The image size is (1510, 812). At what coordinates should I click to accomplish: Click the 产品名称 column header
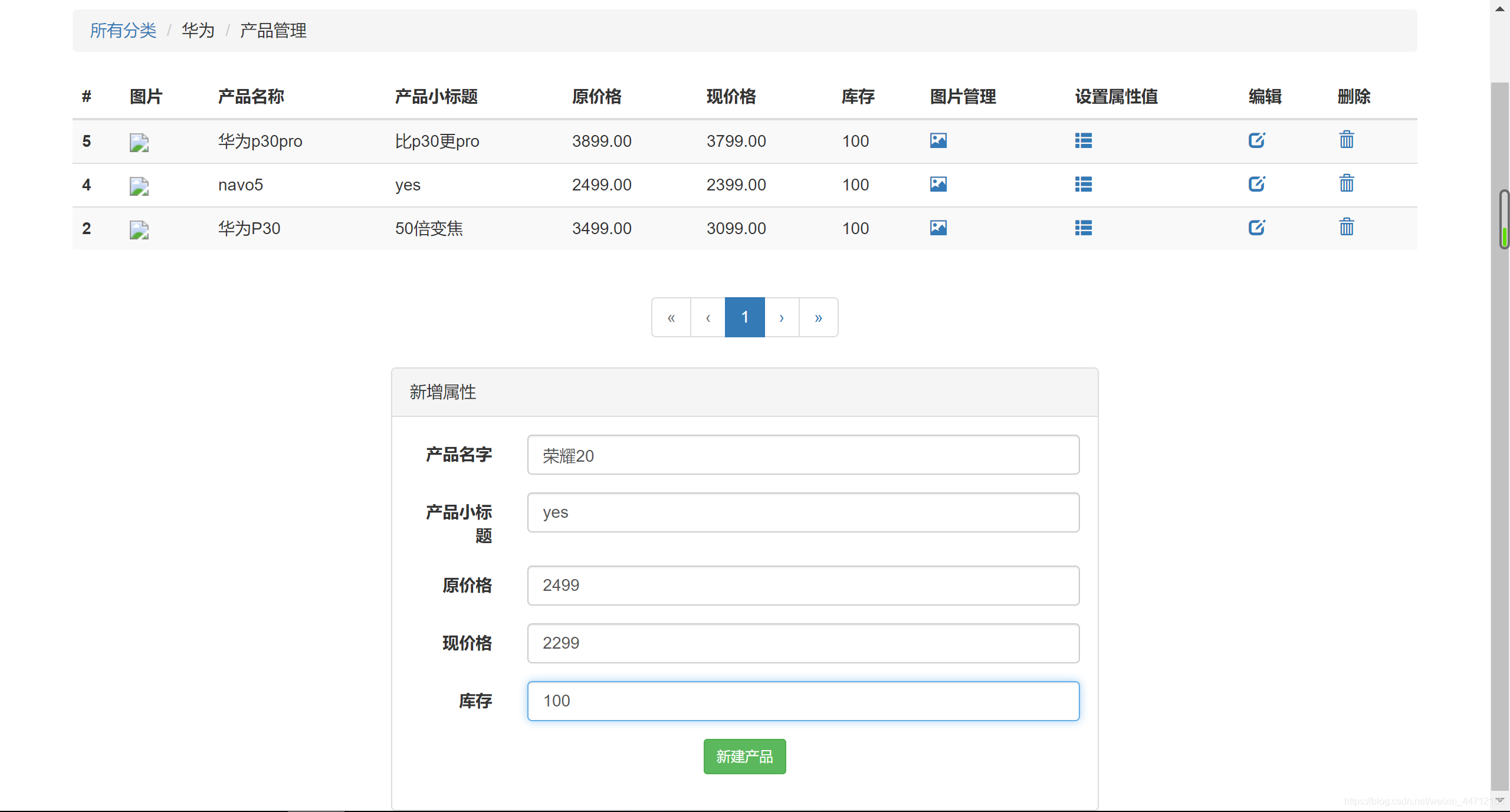[x=251, y=96]
